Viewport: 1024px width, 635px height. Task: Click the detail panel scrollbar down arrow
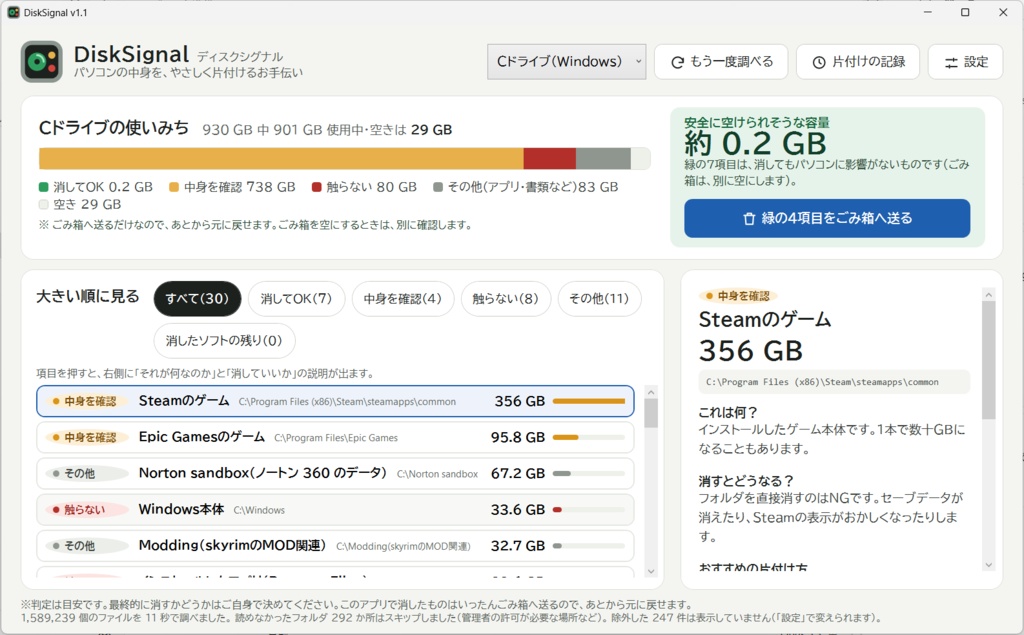coord(989,565)
